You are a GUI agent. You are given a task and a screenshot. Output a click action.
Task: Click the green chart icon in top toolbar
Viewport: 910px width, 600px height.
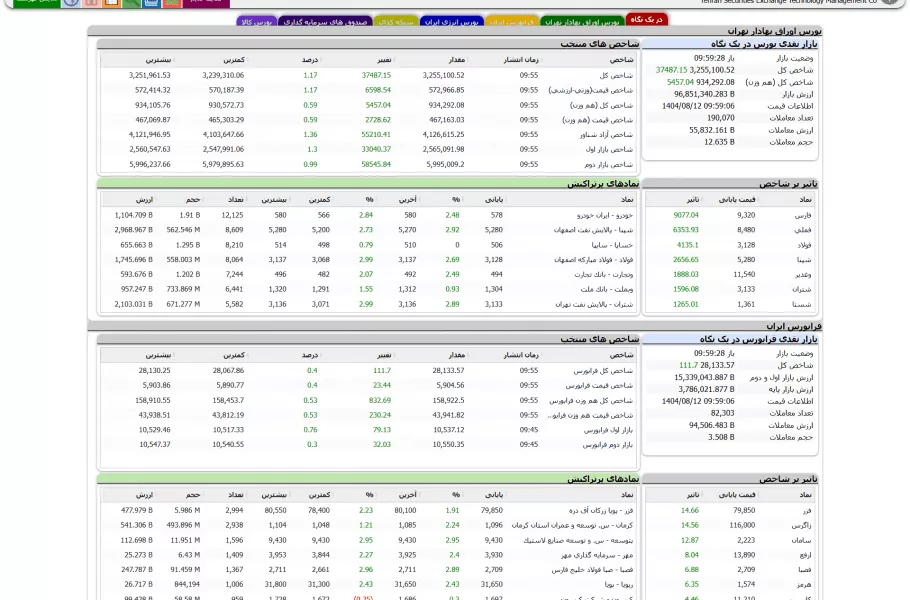point(131,3)
